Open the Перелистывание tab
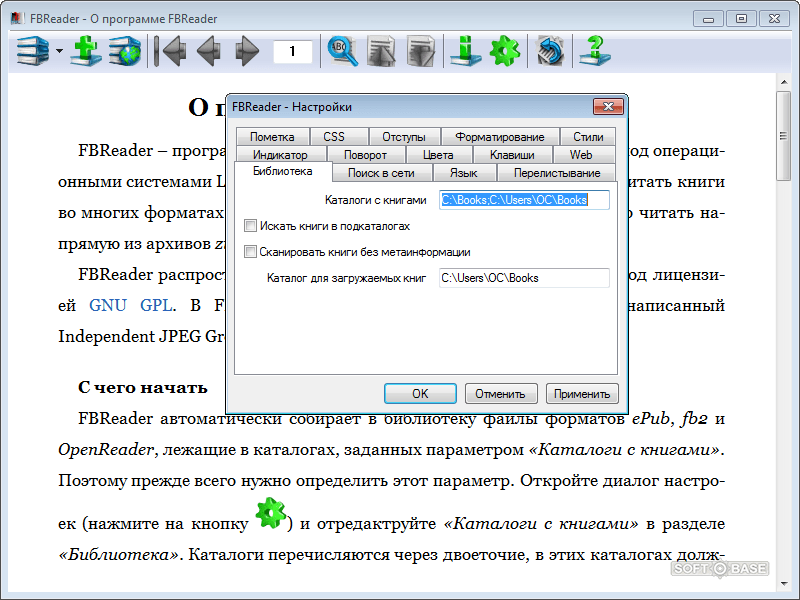This screenshot has width=800, height=600. pos(557,173)
